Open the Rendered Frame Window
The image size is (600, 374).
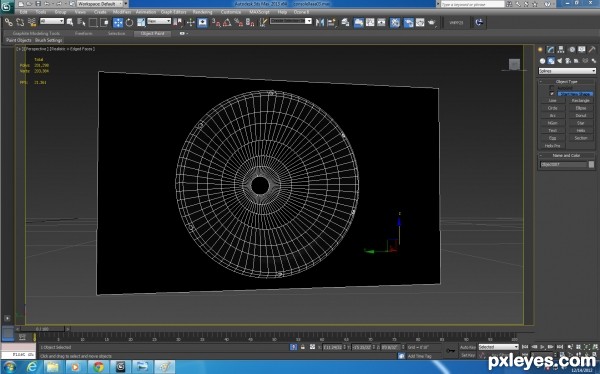420,23
